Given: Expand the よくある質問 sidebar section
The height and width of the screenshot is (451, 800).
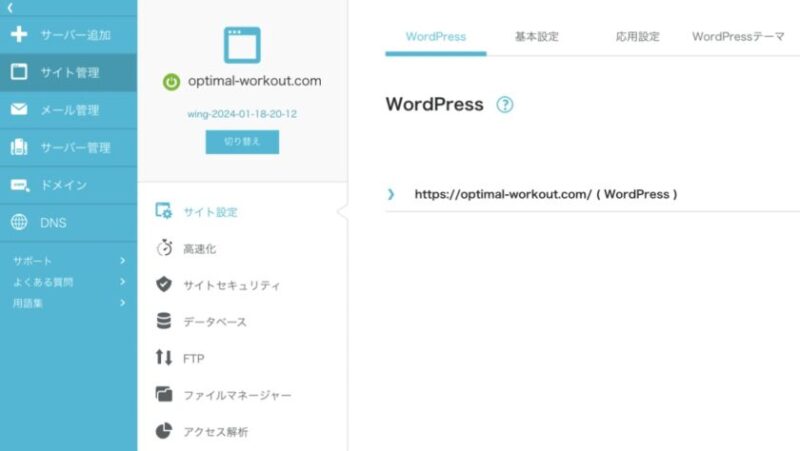Looking at the screenshot, I should 122,282.
